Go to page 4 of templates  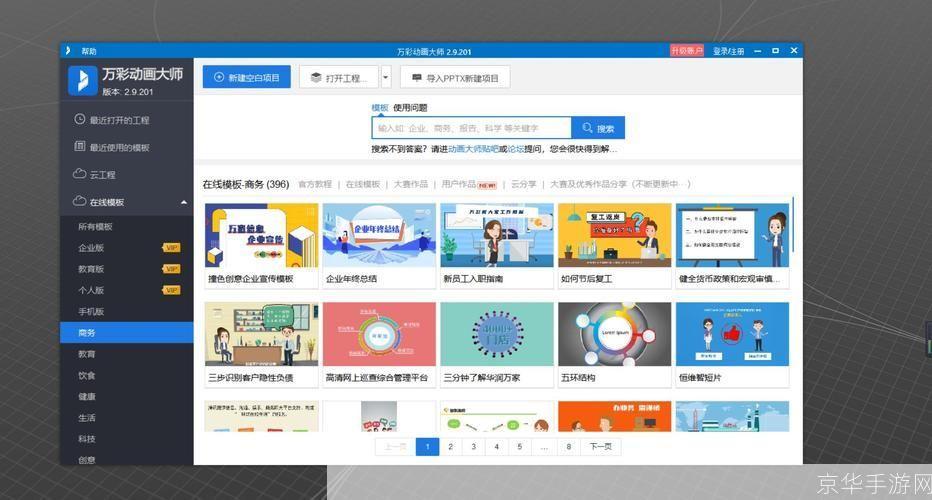(x=497, y=446)
